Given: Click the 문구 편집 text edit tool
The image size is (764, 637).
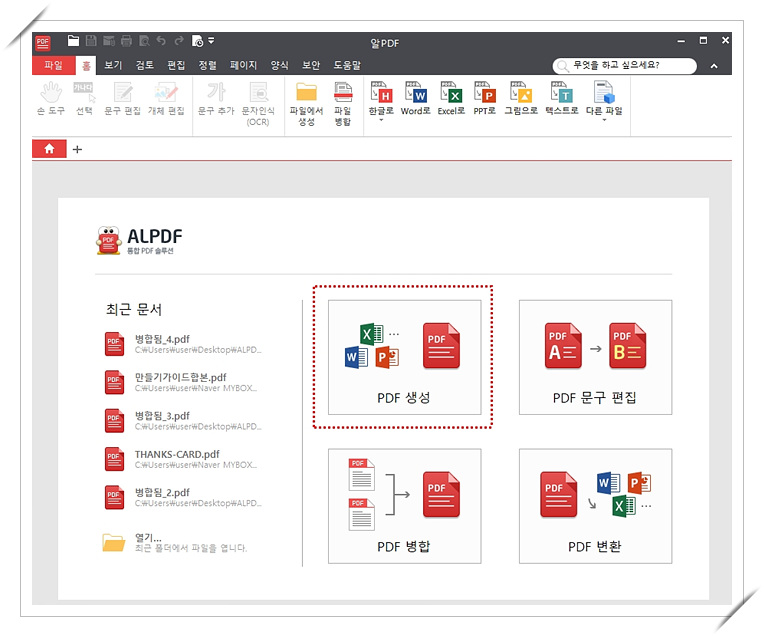Looking at the screenshot, I should 122,99.
